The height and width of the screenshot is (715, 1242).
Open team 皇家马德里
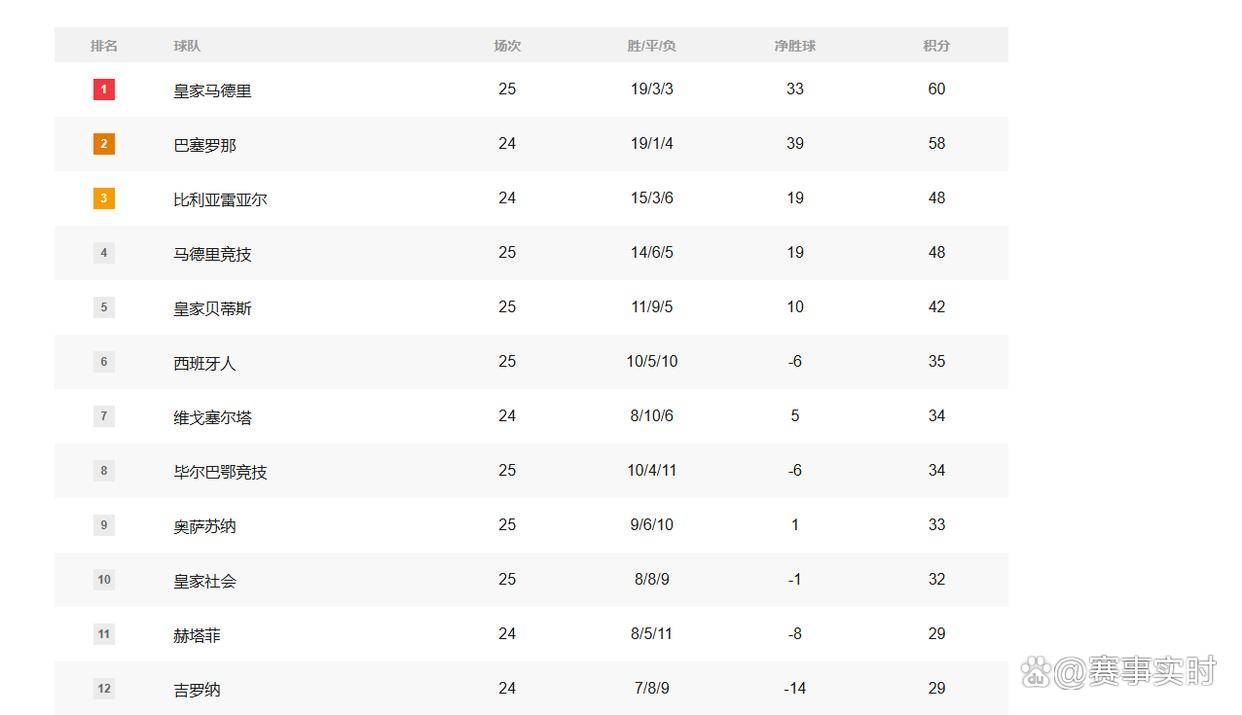pos(212,91)
